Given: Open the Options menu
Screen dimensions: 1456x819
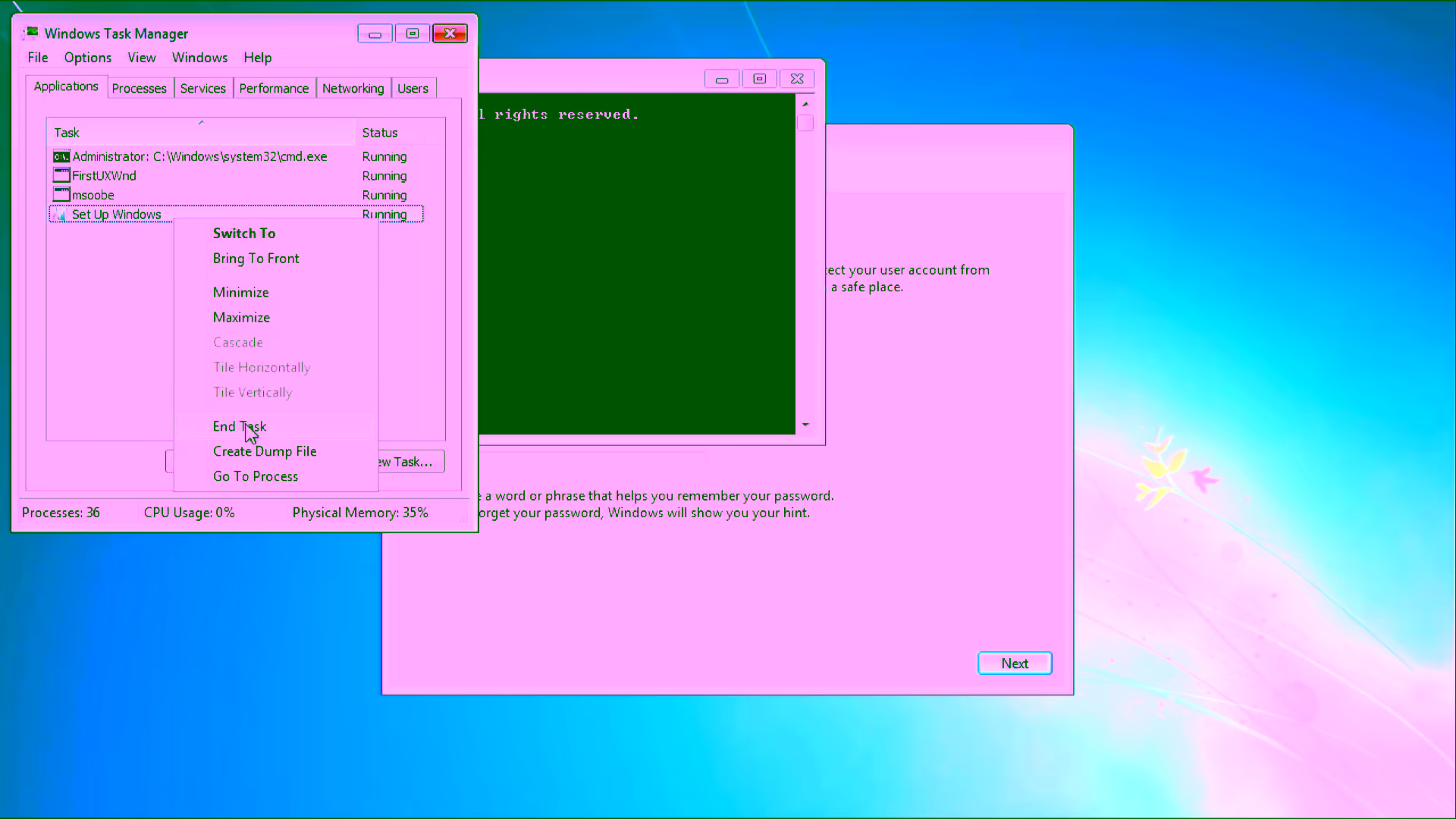Looking at the screenshot, I should tap(87, 58).
